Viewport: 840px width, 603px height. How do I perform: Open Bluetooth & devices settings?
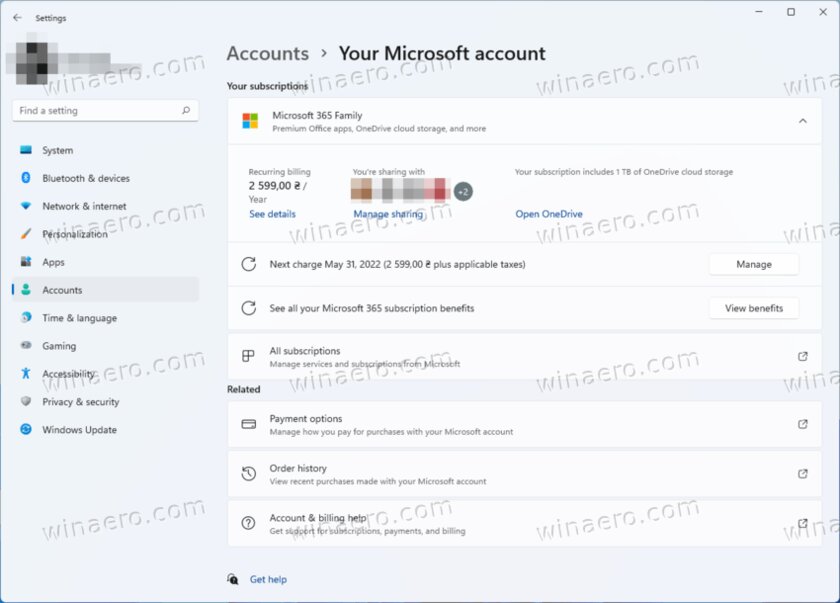105,178
